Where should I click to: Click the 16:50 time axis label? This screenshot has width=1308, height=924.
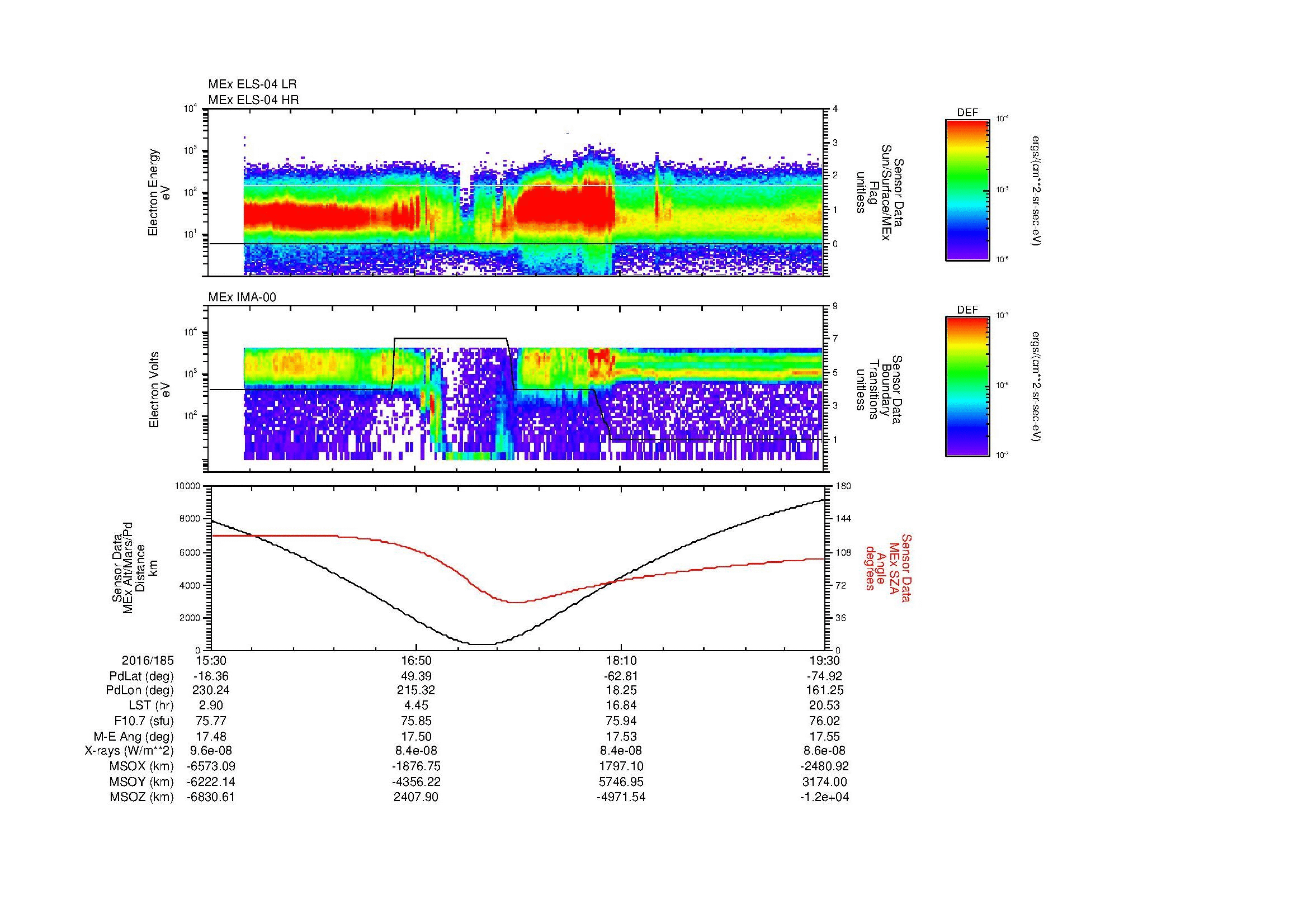click(x=417, y=660)
